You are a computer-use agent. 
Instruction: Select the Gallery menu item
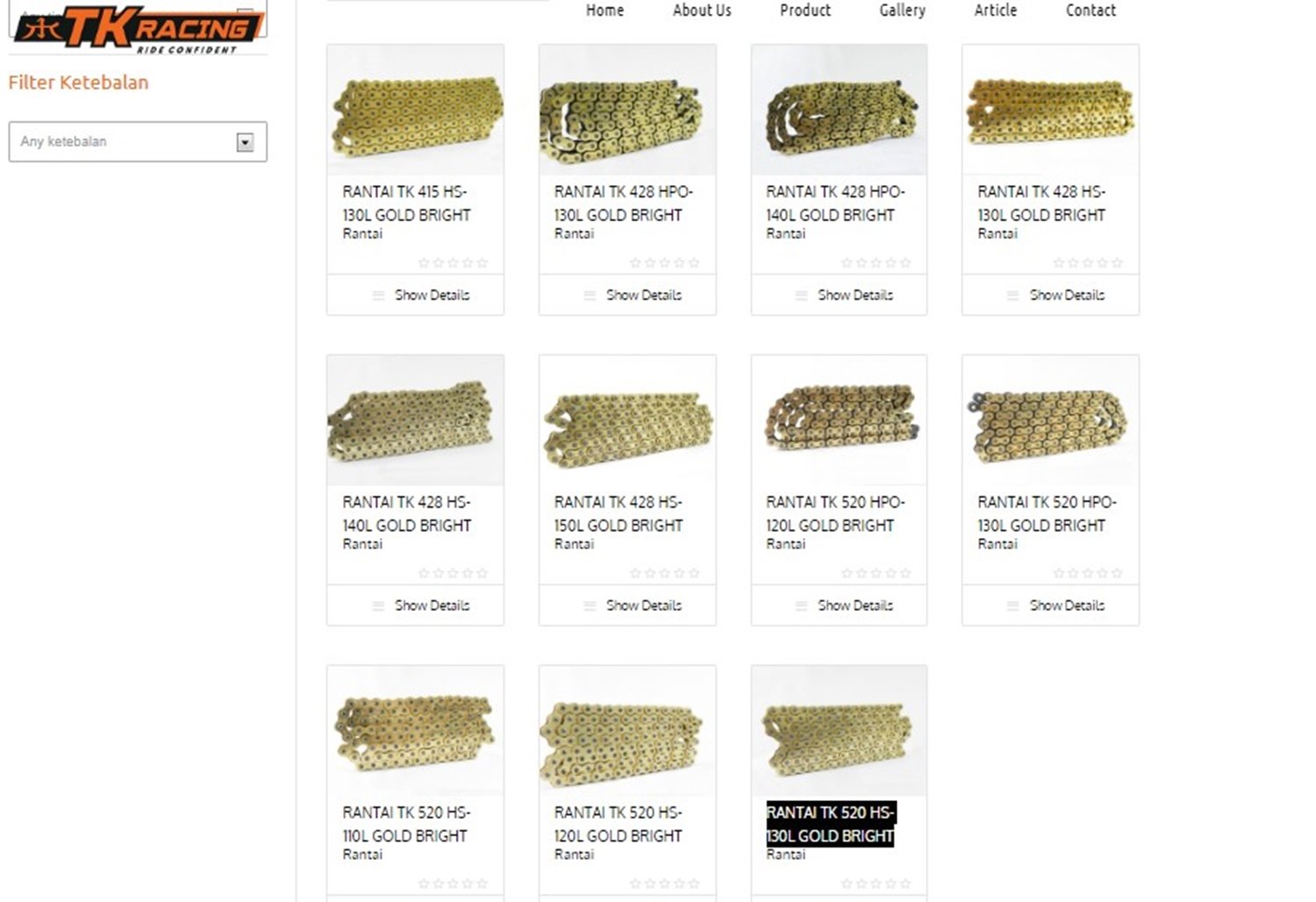(x=902, y=11)
